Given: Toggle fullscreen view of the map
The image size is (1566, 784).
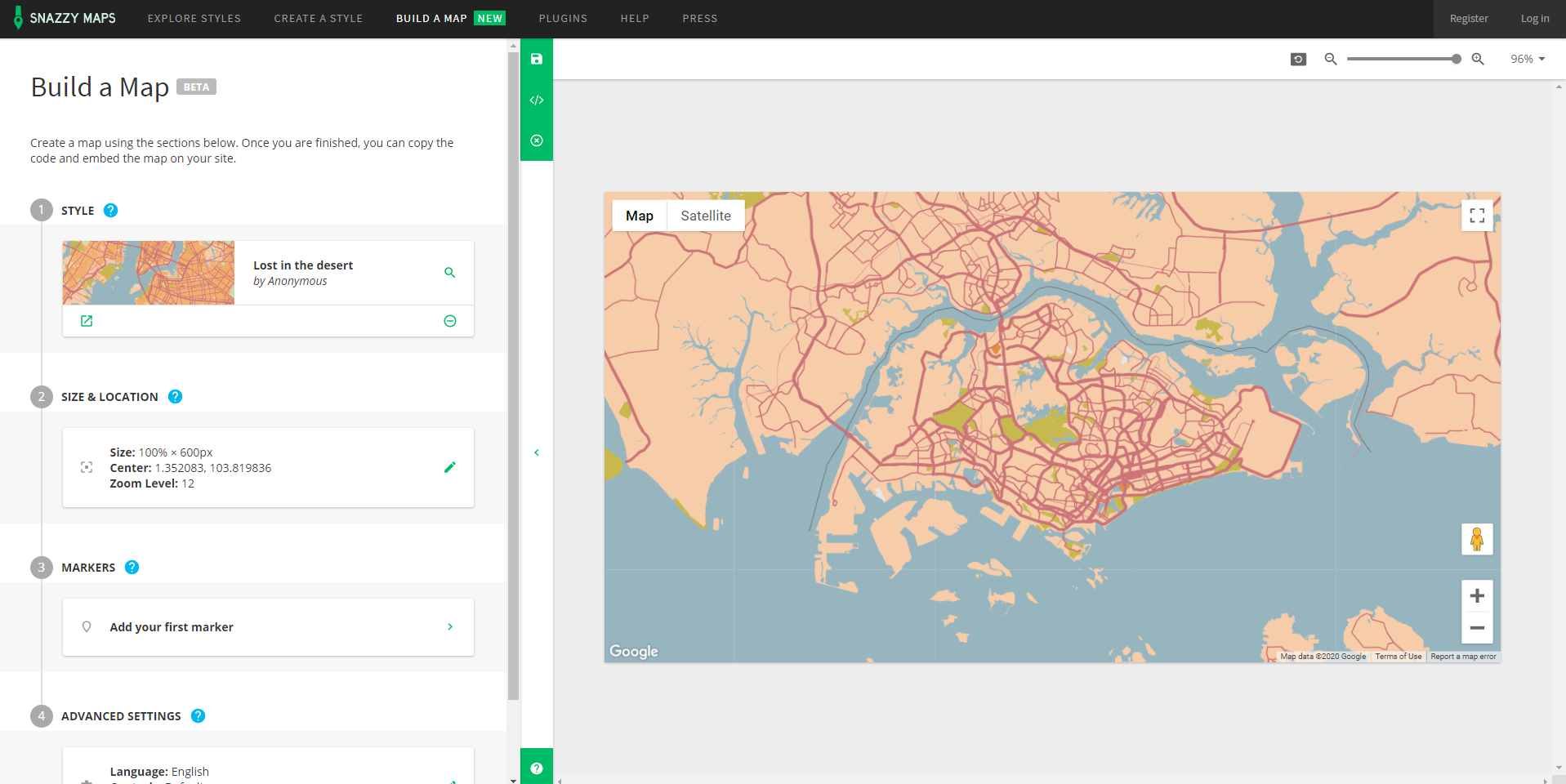Looking at the screenshot, I should pyautogui.click(x=1476, y=216).
